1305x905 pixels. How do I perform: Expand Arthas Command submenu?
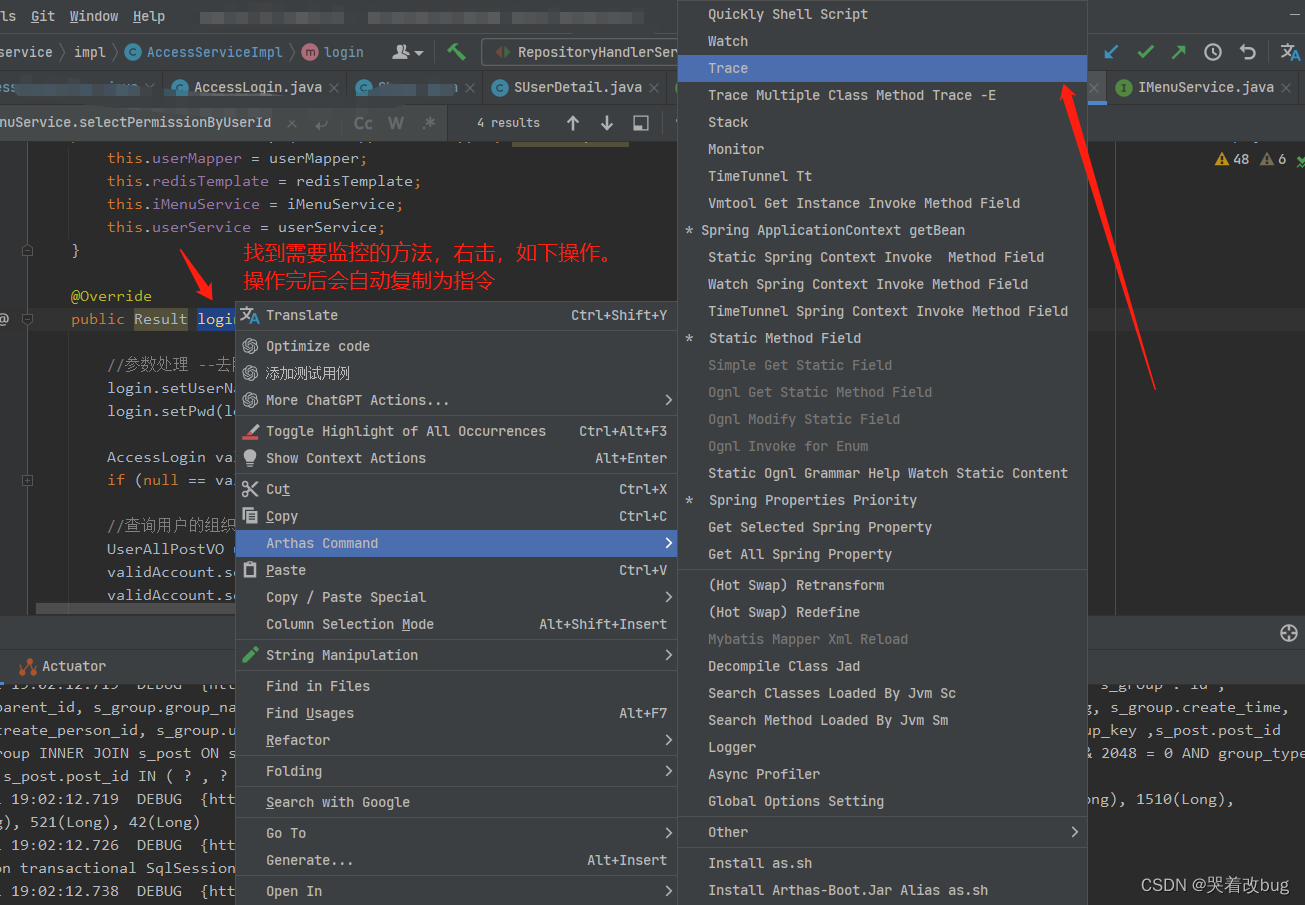click(456, 543)
